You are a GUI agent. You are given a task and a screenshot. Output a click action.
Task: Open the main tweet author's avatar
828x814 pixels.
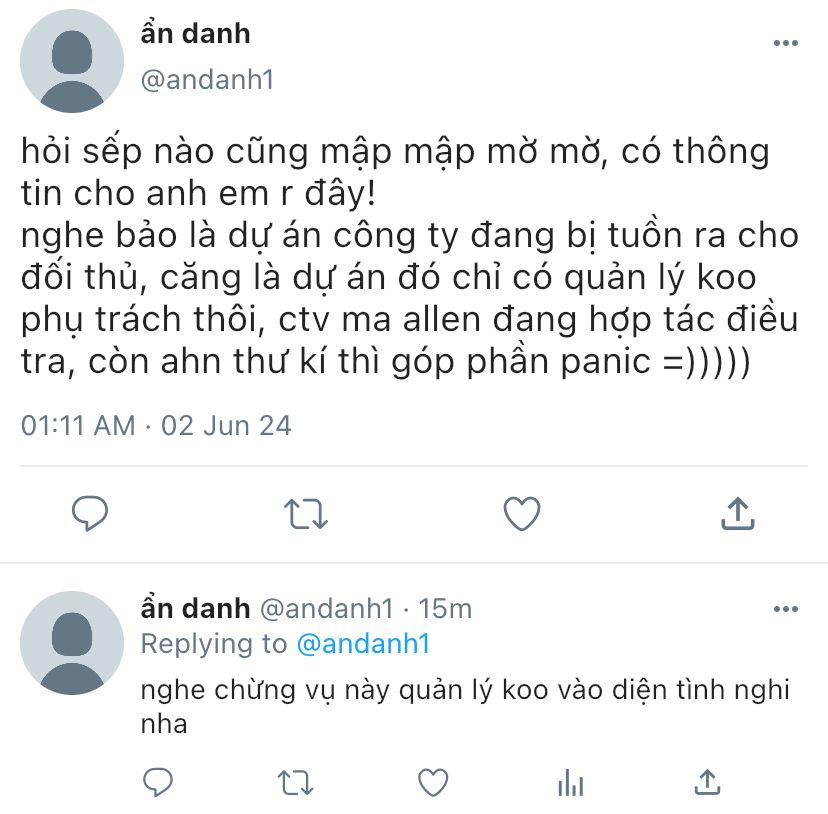pyautogui.click(x=72, y=61)
